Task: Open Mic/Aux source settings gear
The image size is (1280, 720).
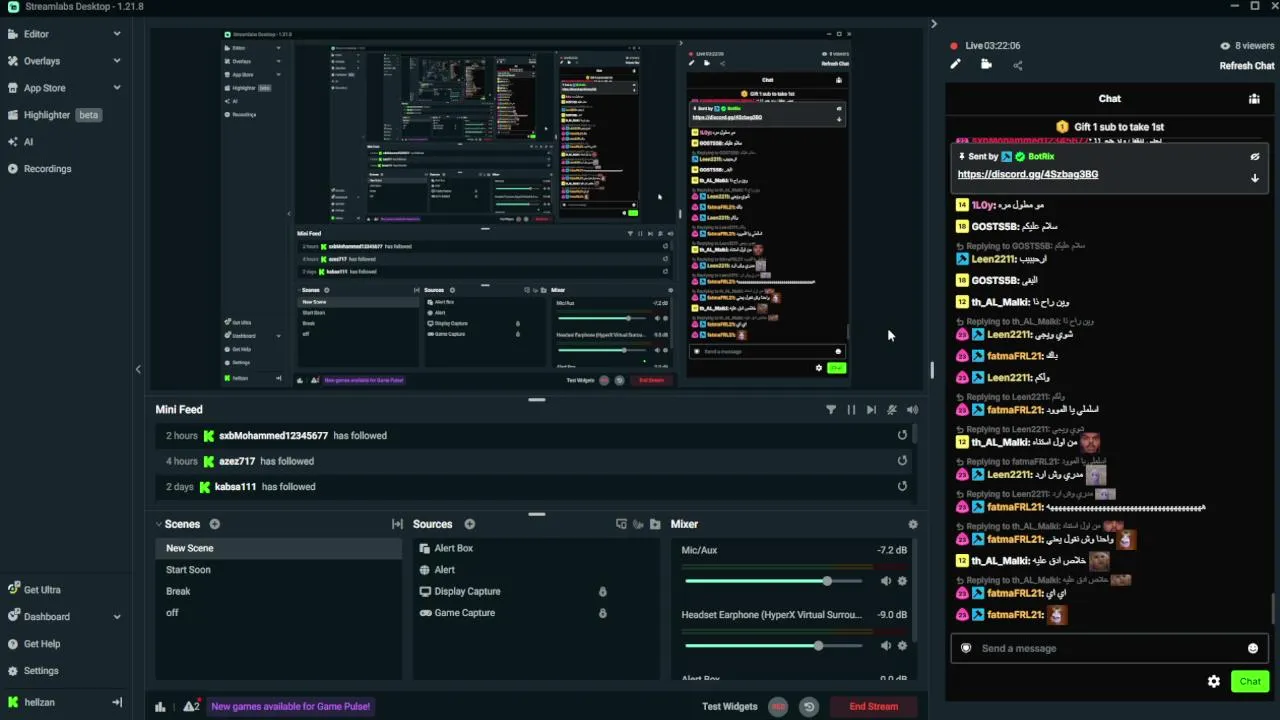Action: [x=902, y=581]
